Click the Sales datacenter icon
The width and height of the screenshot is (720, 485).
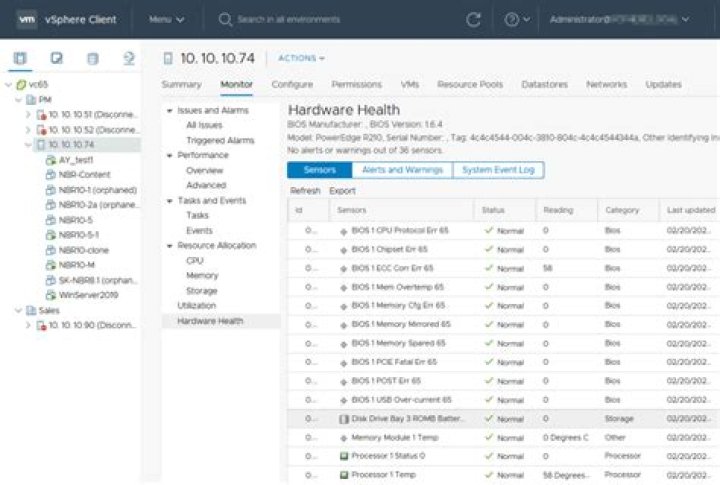[x=31, y=310]
